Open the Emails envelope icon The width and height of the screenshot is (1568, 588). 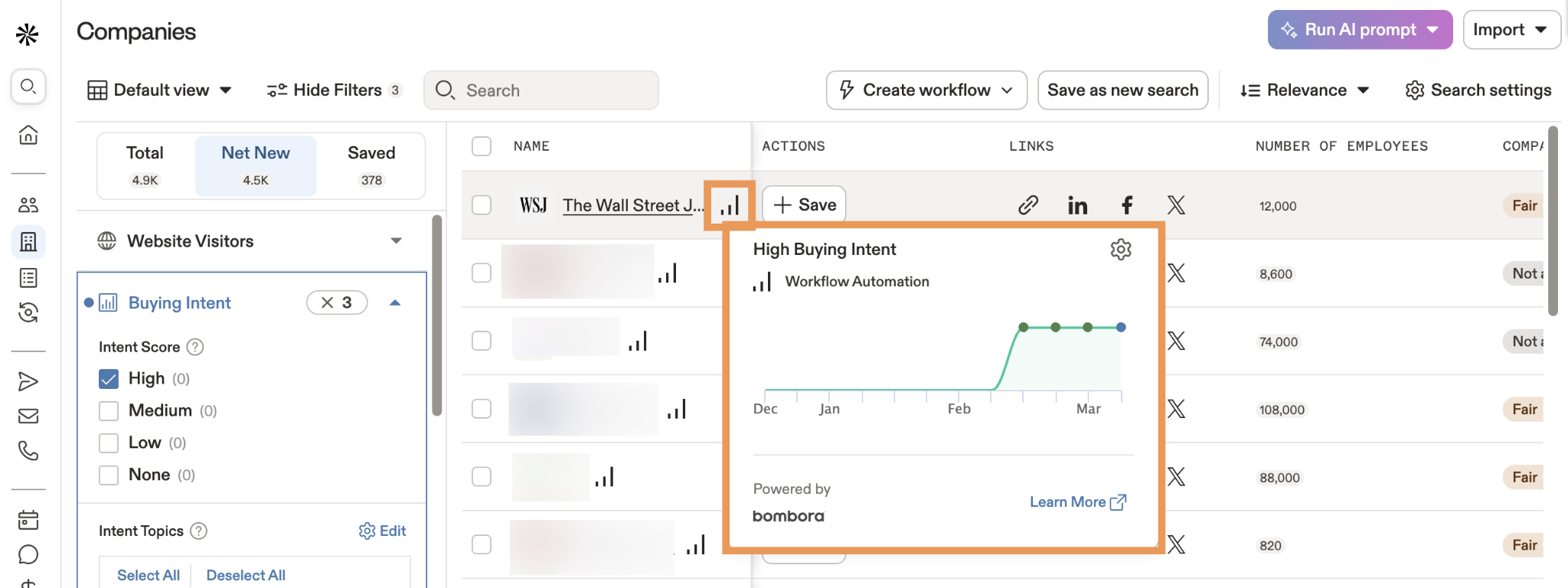tap(28, 416)
